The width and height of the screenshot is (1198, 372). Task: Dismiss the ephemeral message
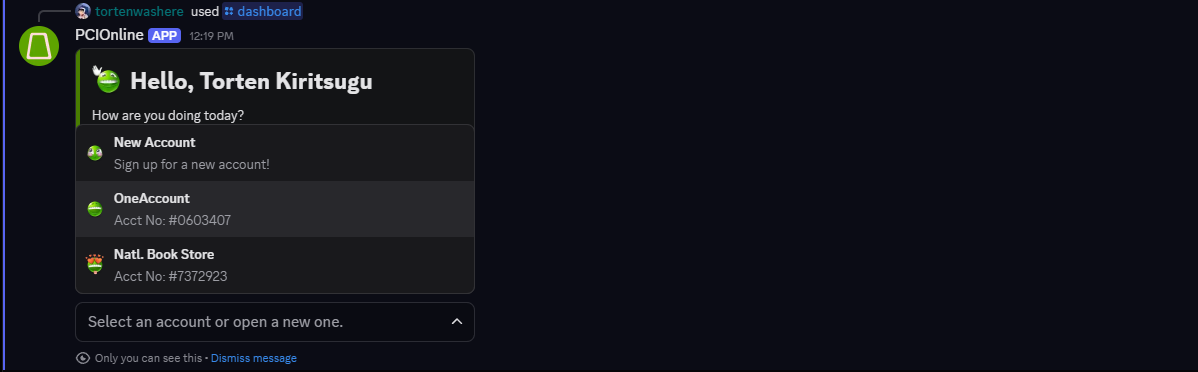coord(254,358)
